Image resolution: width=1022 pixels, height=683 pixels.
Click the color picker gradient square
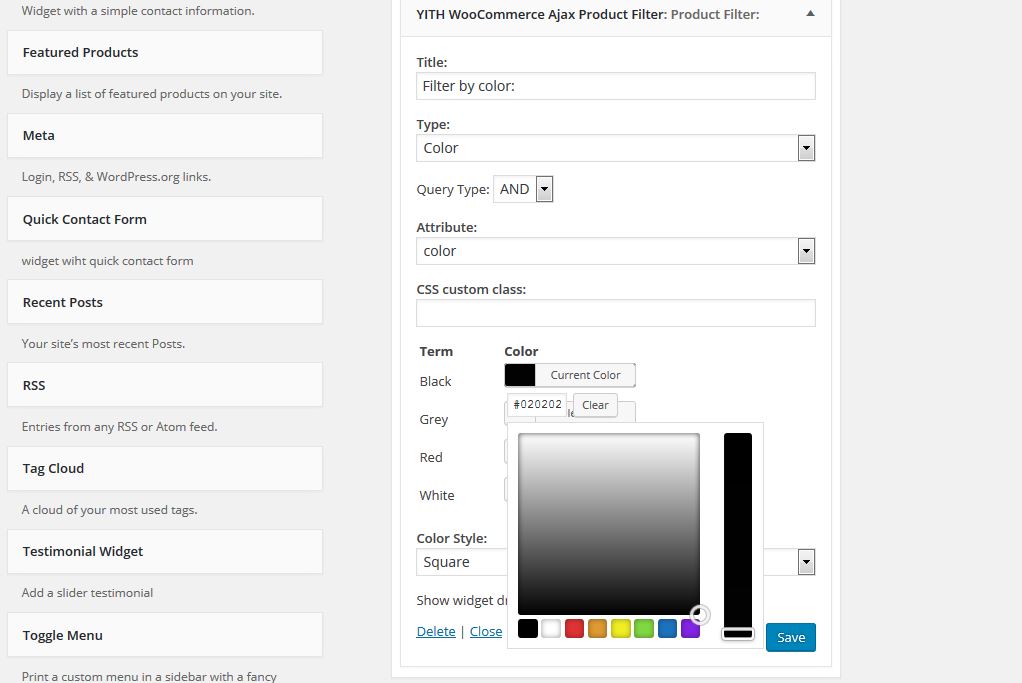coord(609,524)
